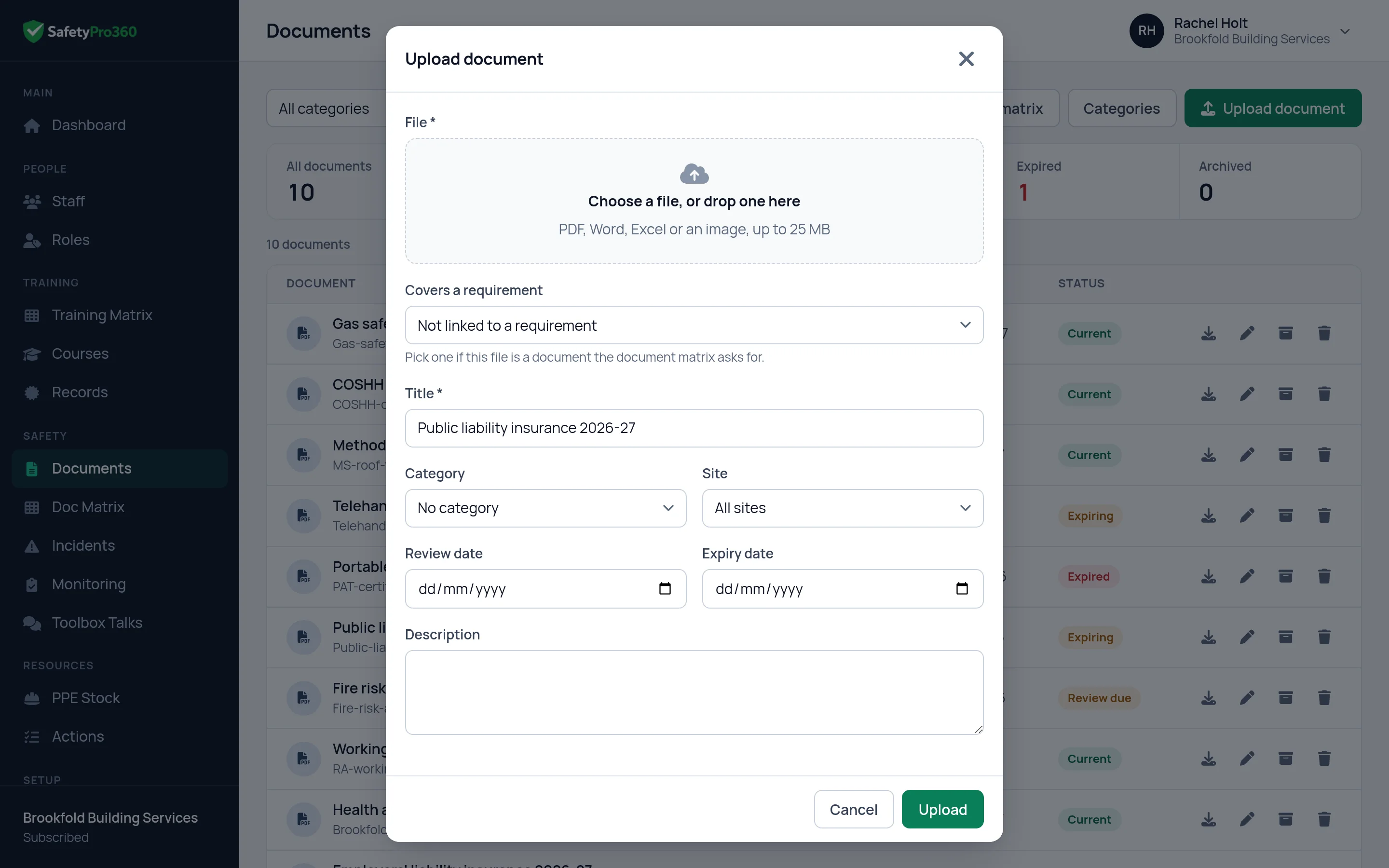
Task: Open Doc Matrix in sidebar
Action: coord(120,507)
